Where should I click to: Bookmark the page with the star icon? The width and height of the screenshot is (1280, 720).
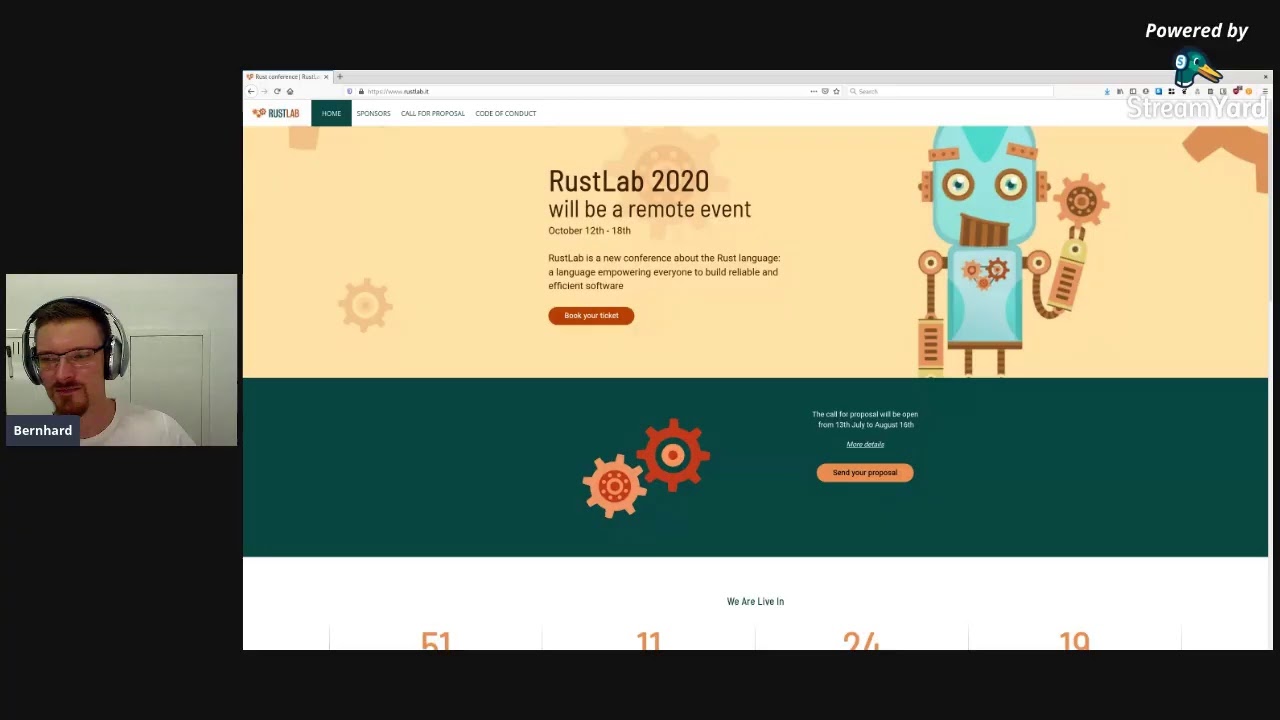[837, 91]
